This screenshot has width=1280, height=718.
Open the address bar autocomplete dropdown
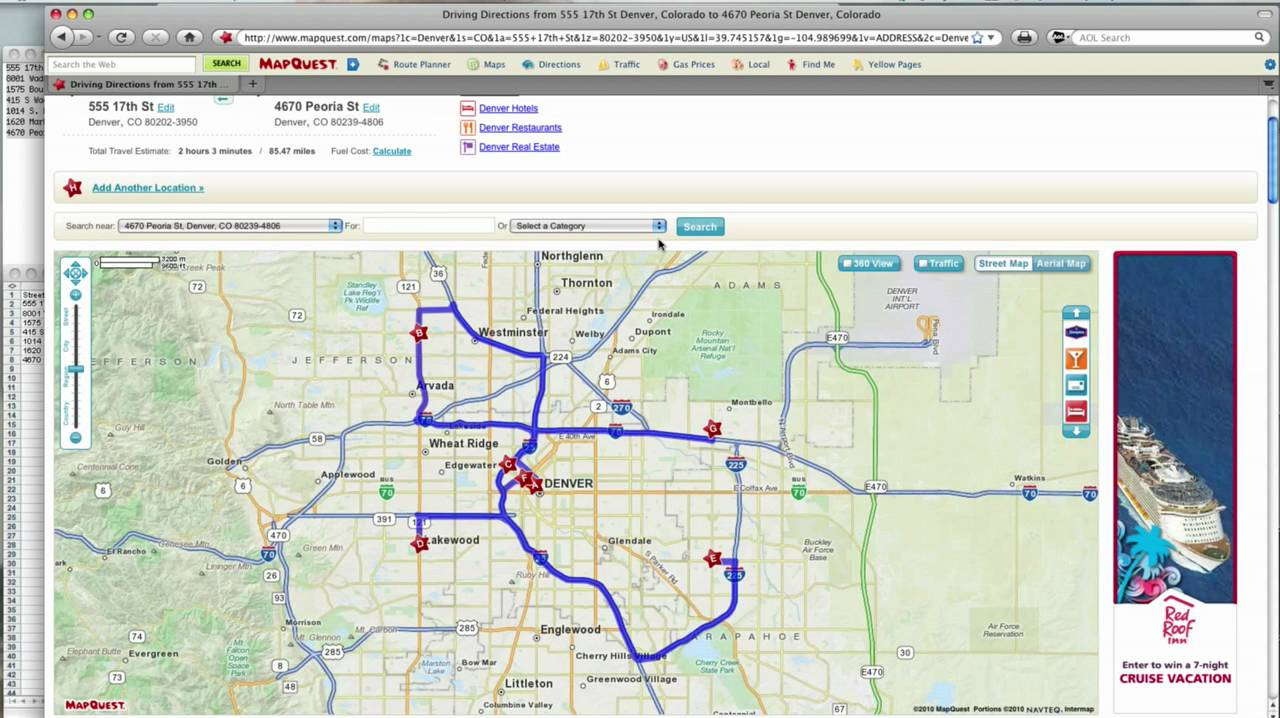(988, 37)
